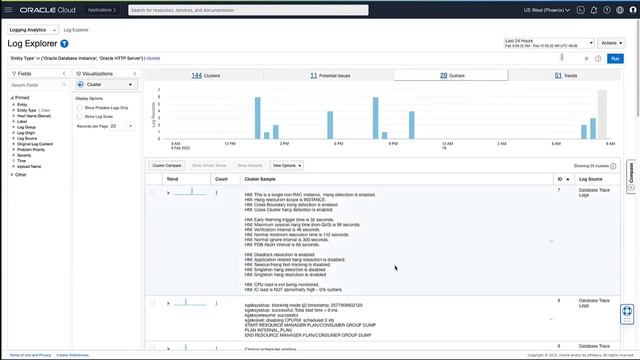
Task: Open the Applications menu in the header
Action: coord(102,10)
